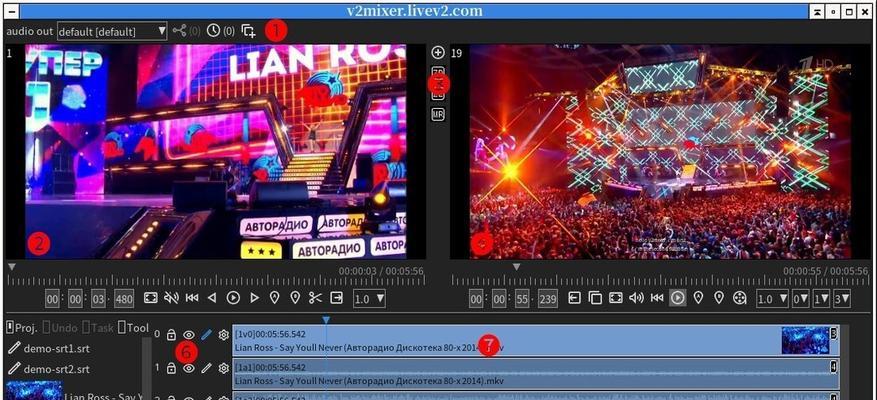Open track 0 settings gear

click(224, 335)
